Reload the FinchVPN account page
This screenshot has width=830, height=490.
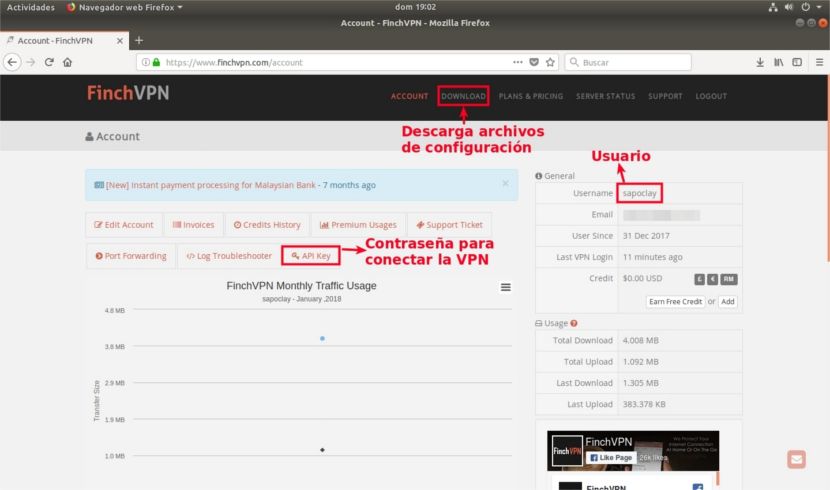[x=49, y=62]
